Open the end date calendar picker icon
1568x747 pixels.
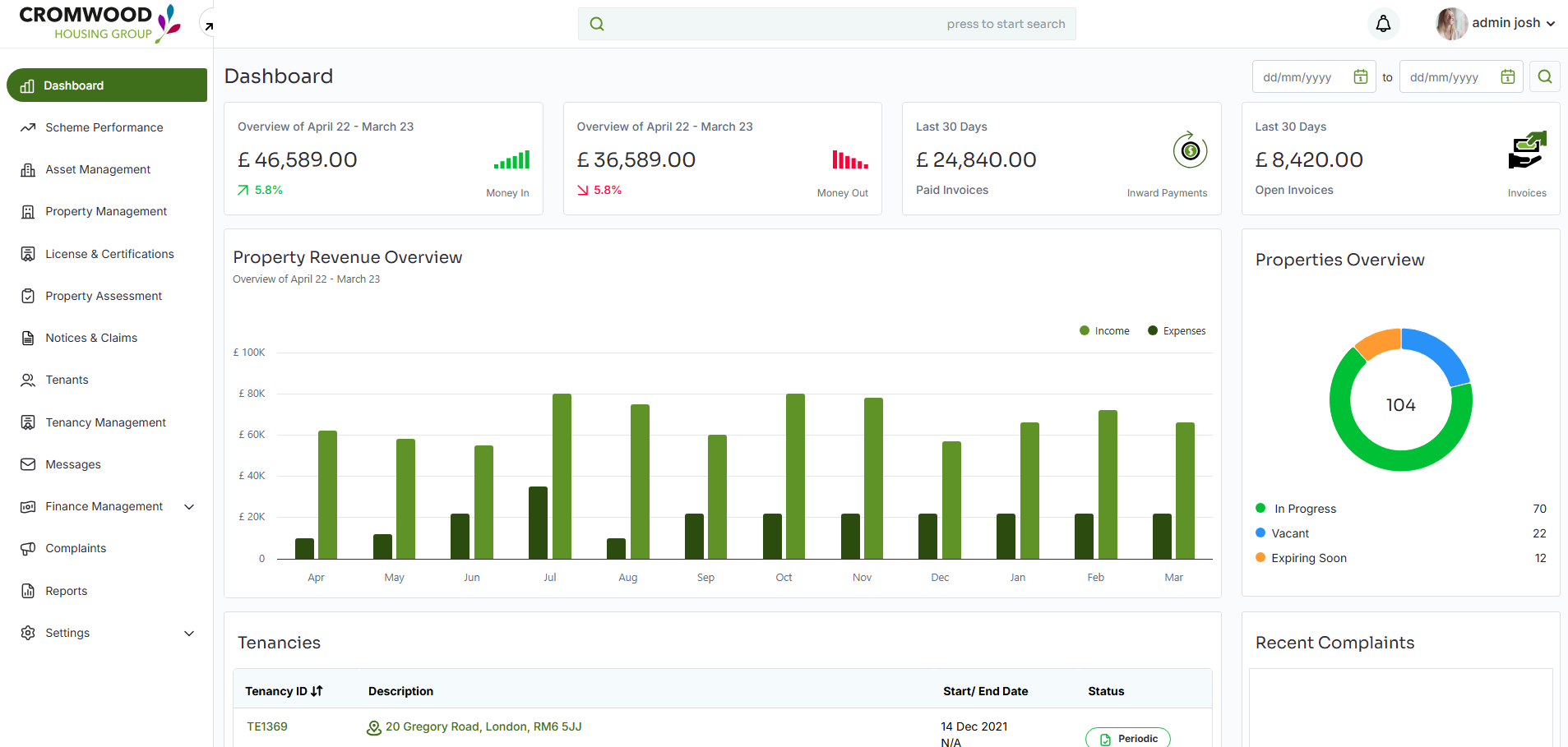(1507, 76)
